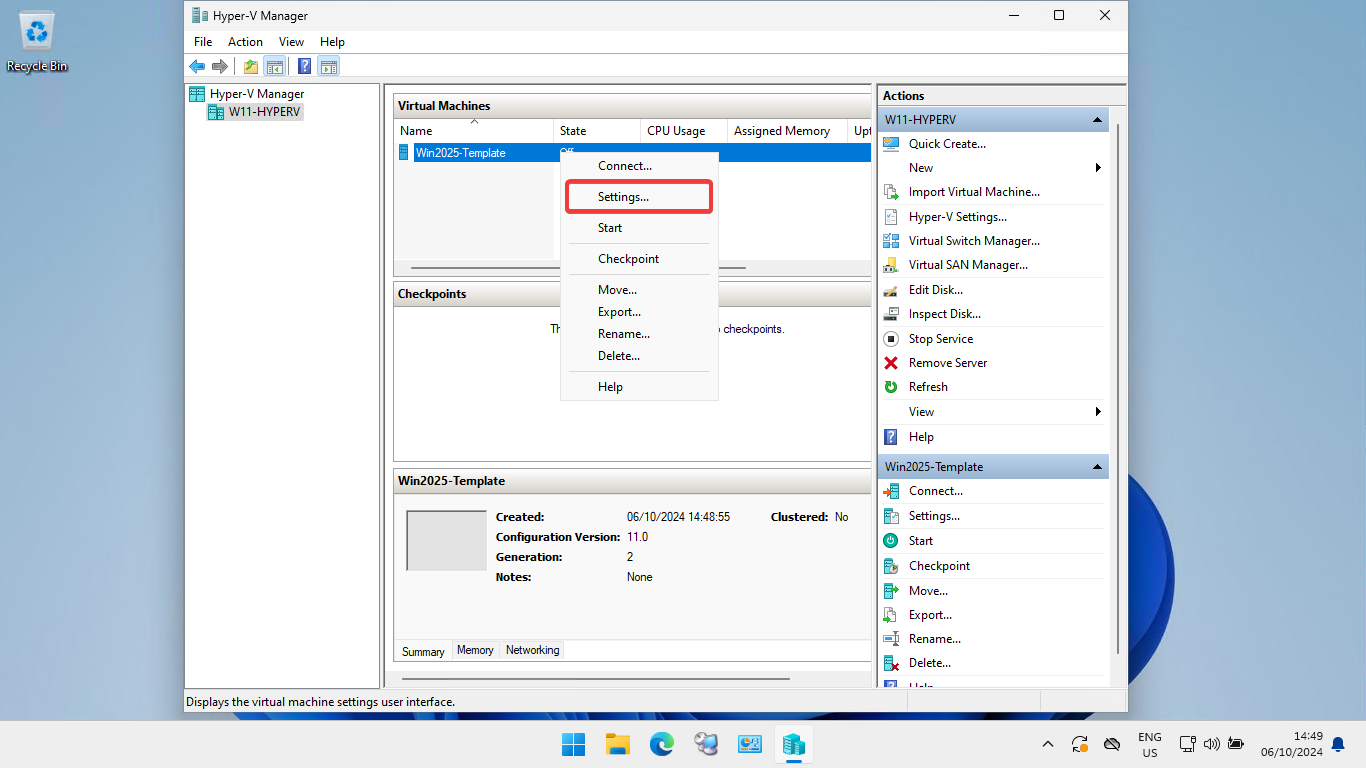
Task: Collapse the W11-HYPERV section in Actions pane
Action: (1098, 120)
